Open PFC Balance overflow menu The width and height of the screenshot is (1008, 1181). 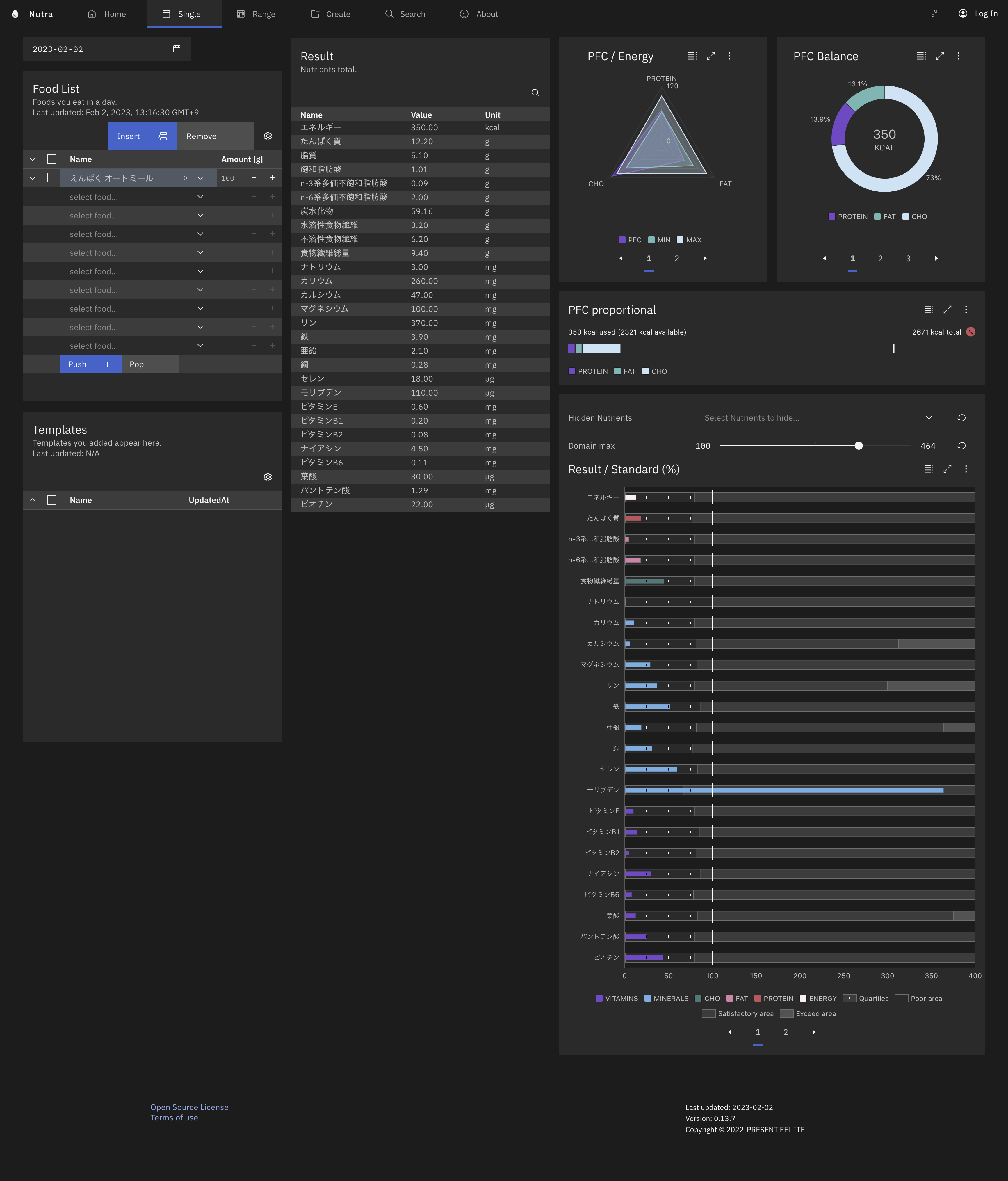pyautogui.click(x=959, y=56)
